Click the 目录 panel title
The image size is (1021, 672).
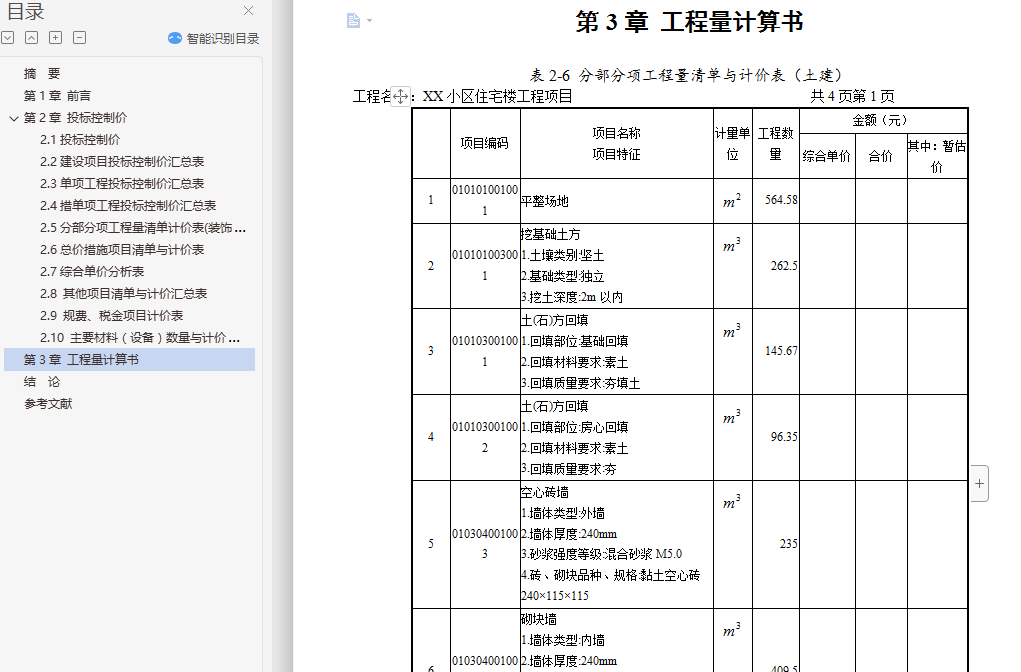[x=25, y=11]
